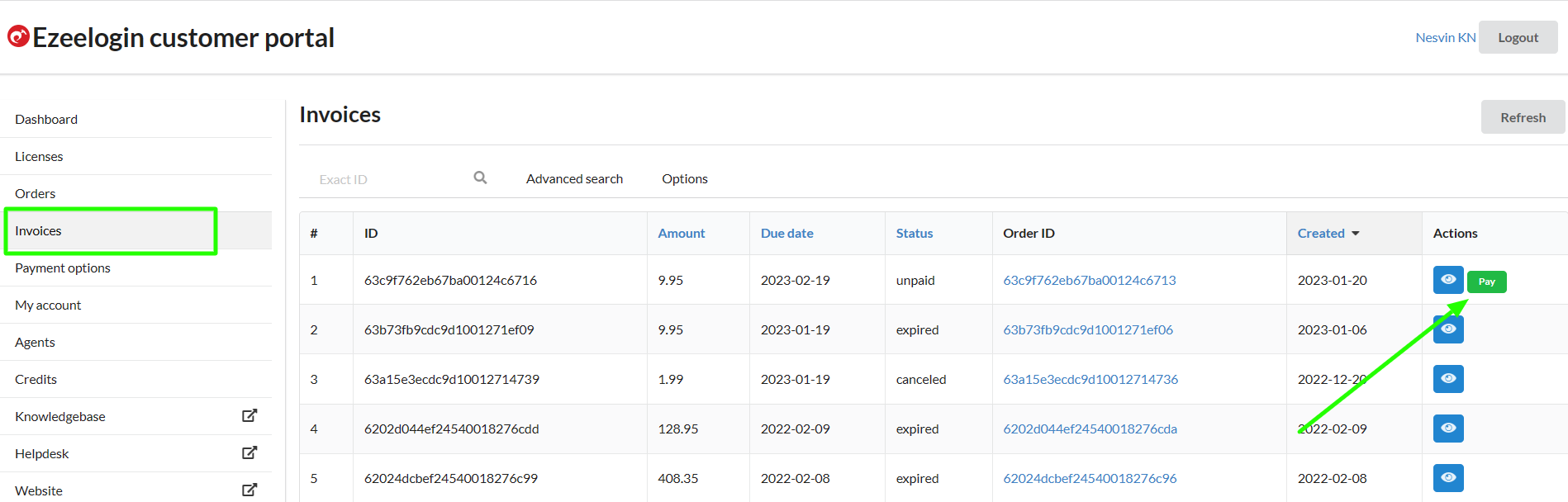Click eye icon for 128.95 invoice
This screenshot has height=502, width=1568.
1447,429
